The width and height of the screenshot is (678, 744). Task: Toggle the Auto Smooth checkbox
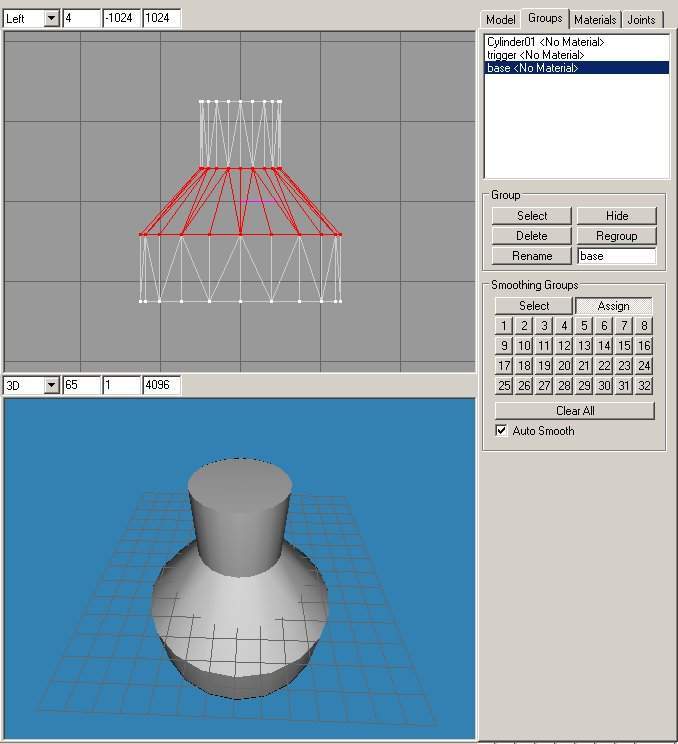click(x=502, y=431)
